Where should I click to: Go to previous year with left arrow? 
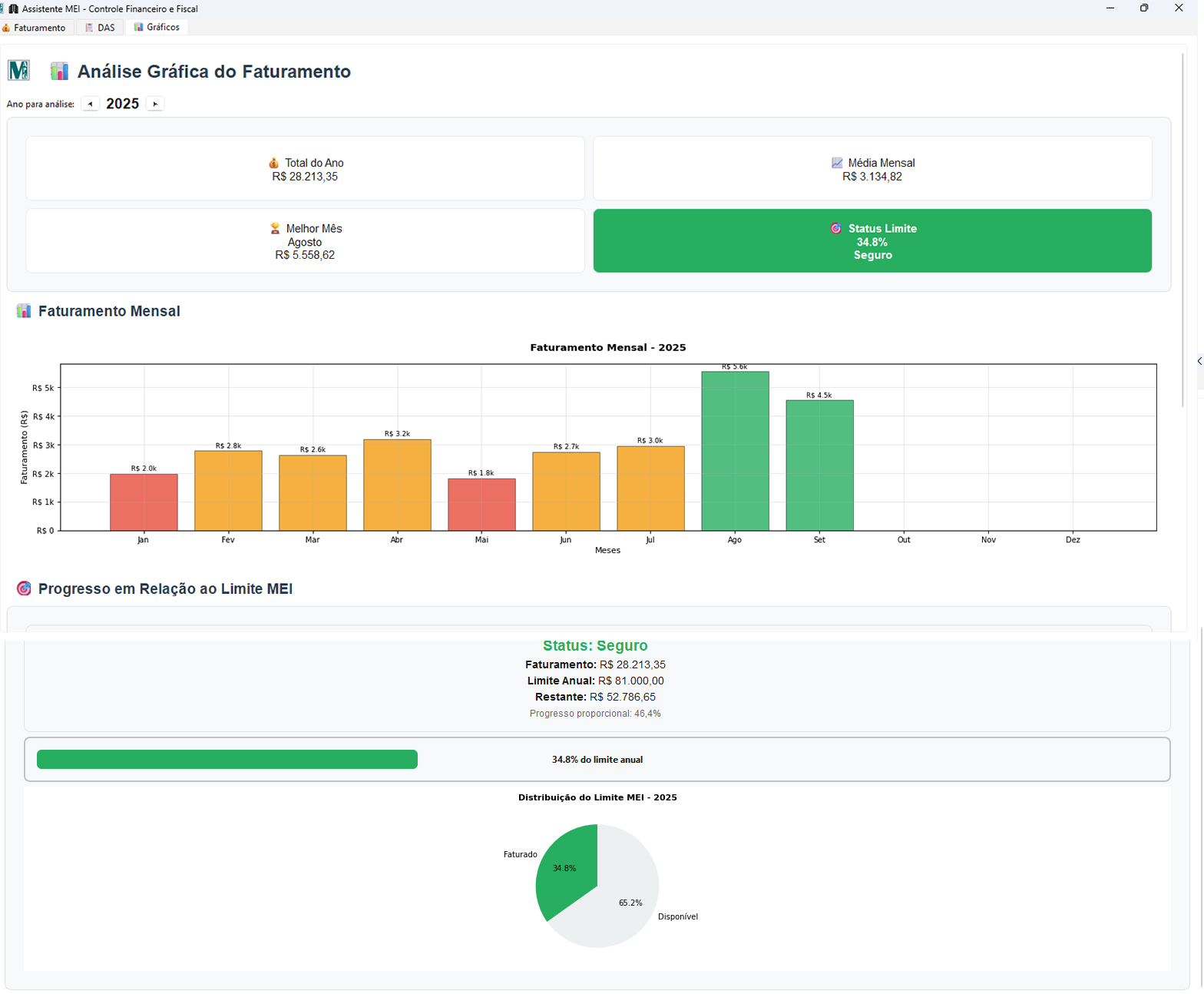[90, 104]
